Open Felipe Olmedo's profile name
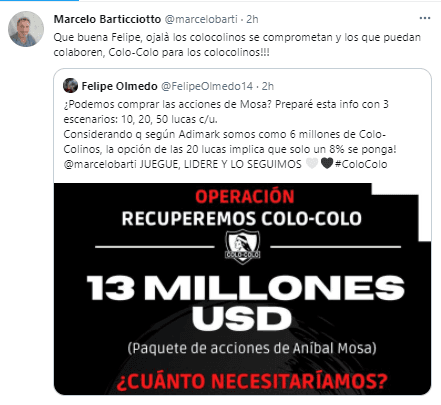The width and height of the screenshot is (441, 405). coord(119,86)
